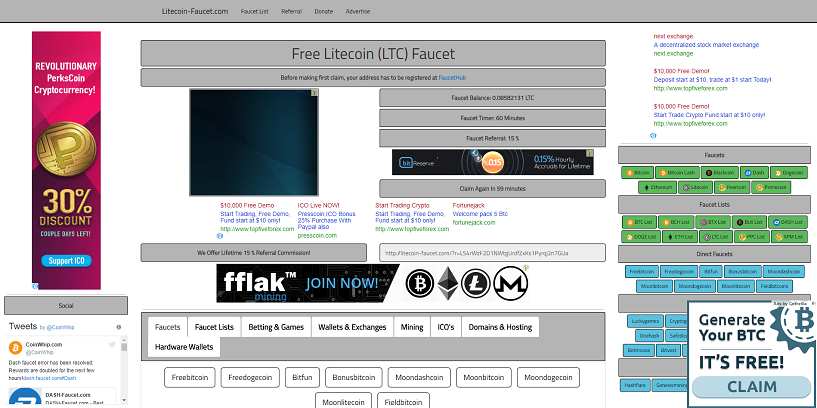
Task: Click the Fortunejack Welcome pack ad link
Action: click(x=480, y=214)
